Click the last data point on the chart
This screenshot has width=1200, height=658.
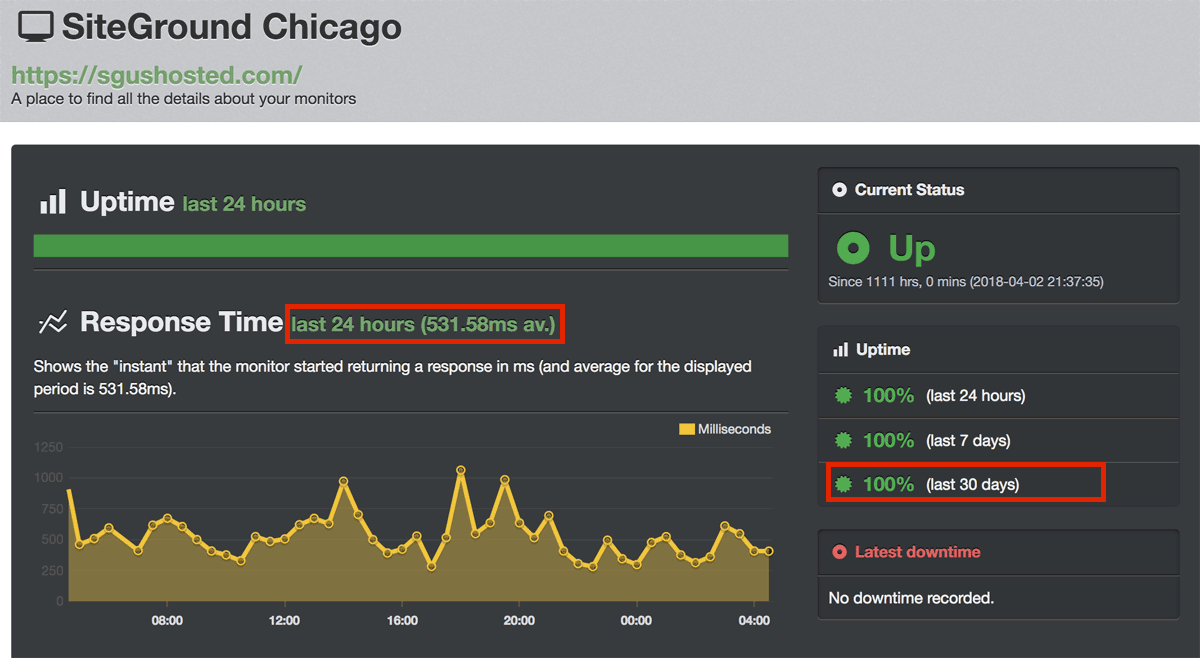769,551
